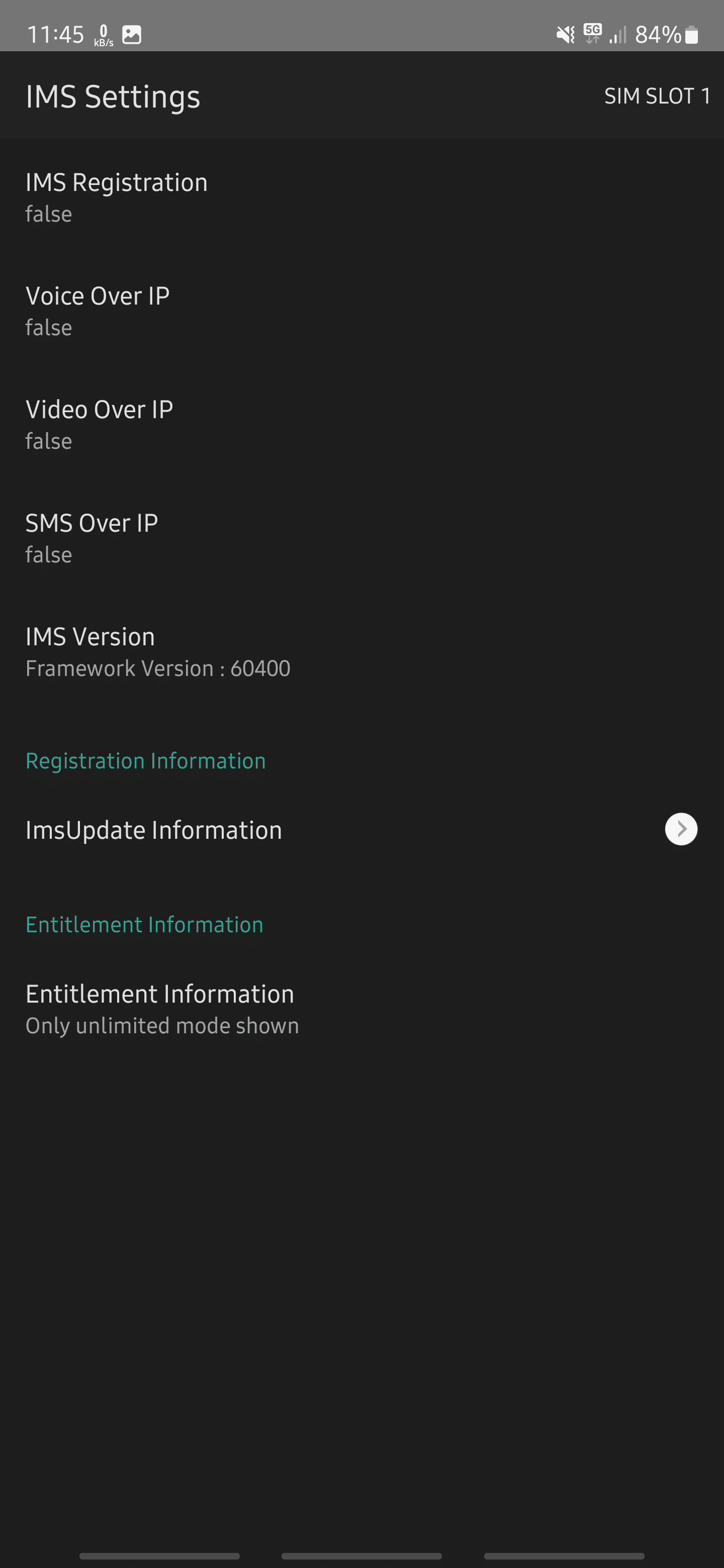Open the IMS Version framework entry
Screen dimensions: 724x1568
(x=158, y=651)
